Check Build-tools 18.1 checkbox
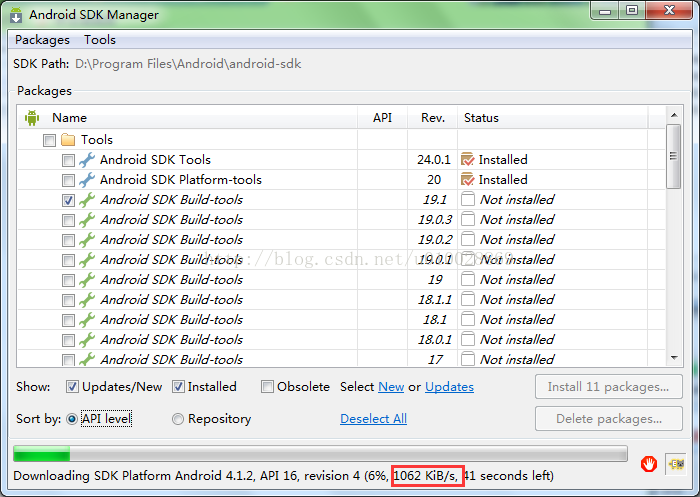Screen dimensions: 700x497 (68, 320)
